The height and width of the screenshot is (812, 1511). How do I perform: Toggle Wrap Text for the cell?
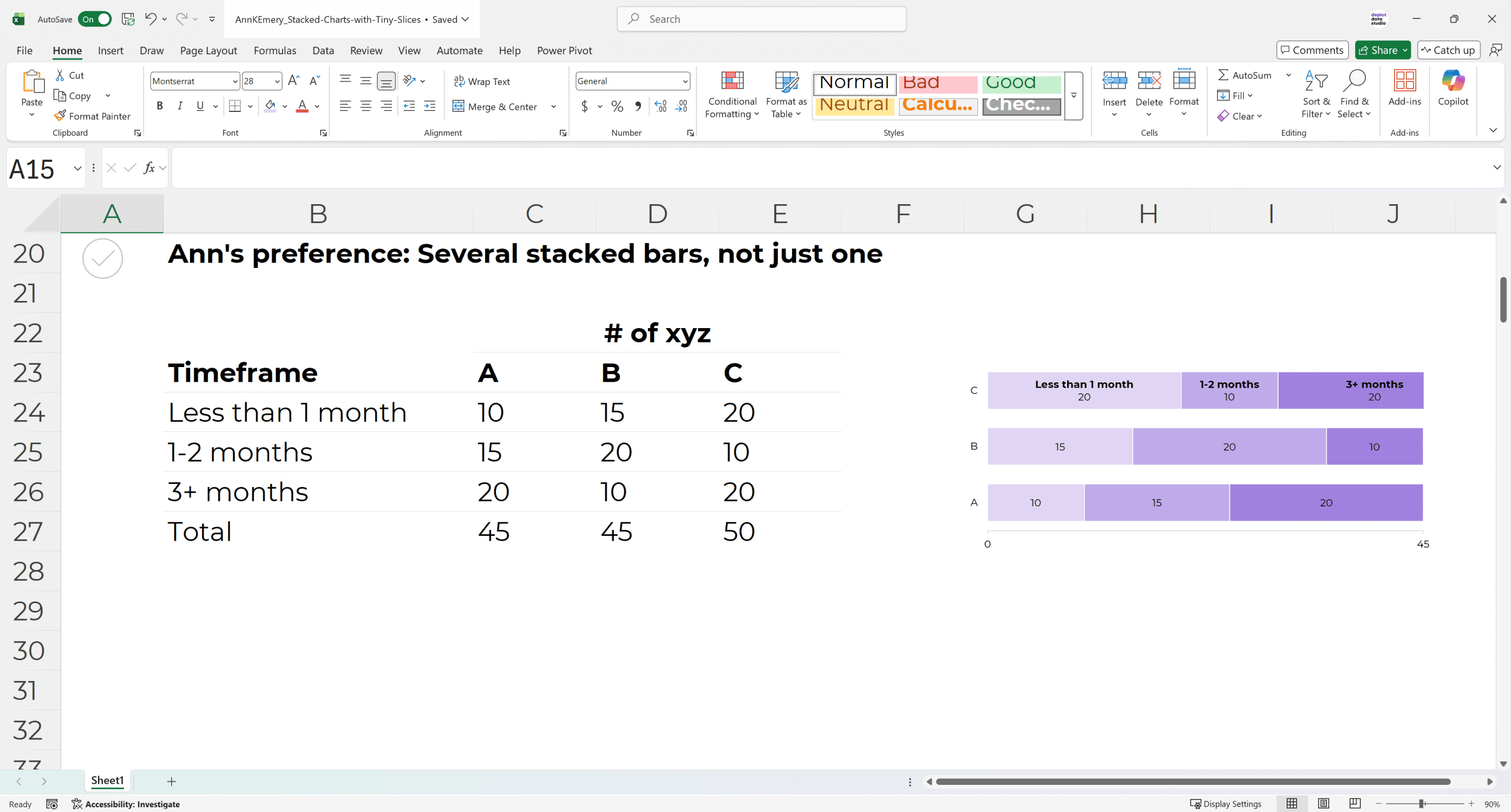point(482,81)
